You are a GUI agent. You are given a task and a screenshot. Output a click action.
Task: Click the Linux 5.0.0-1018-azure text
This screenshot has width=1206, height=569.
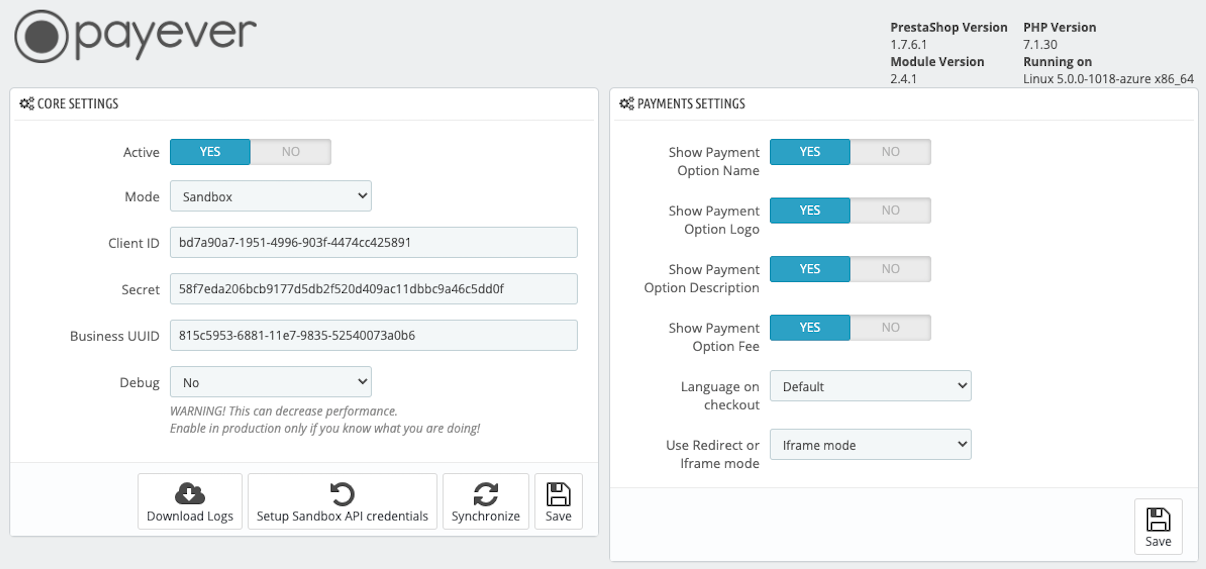point(1109,79)
